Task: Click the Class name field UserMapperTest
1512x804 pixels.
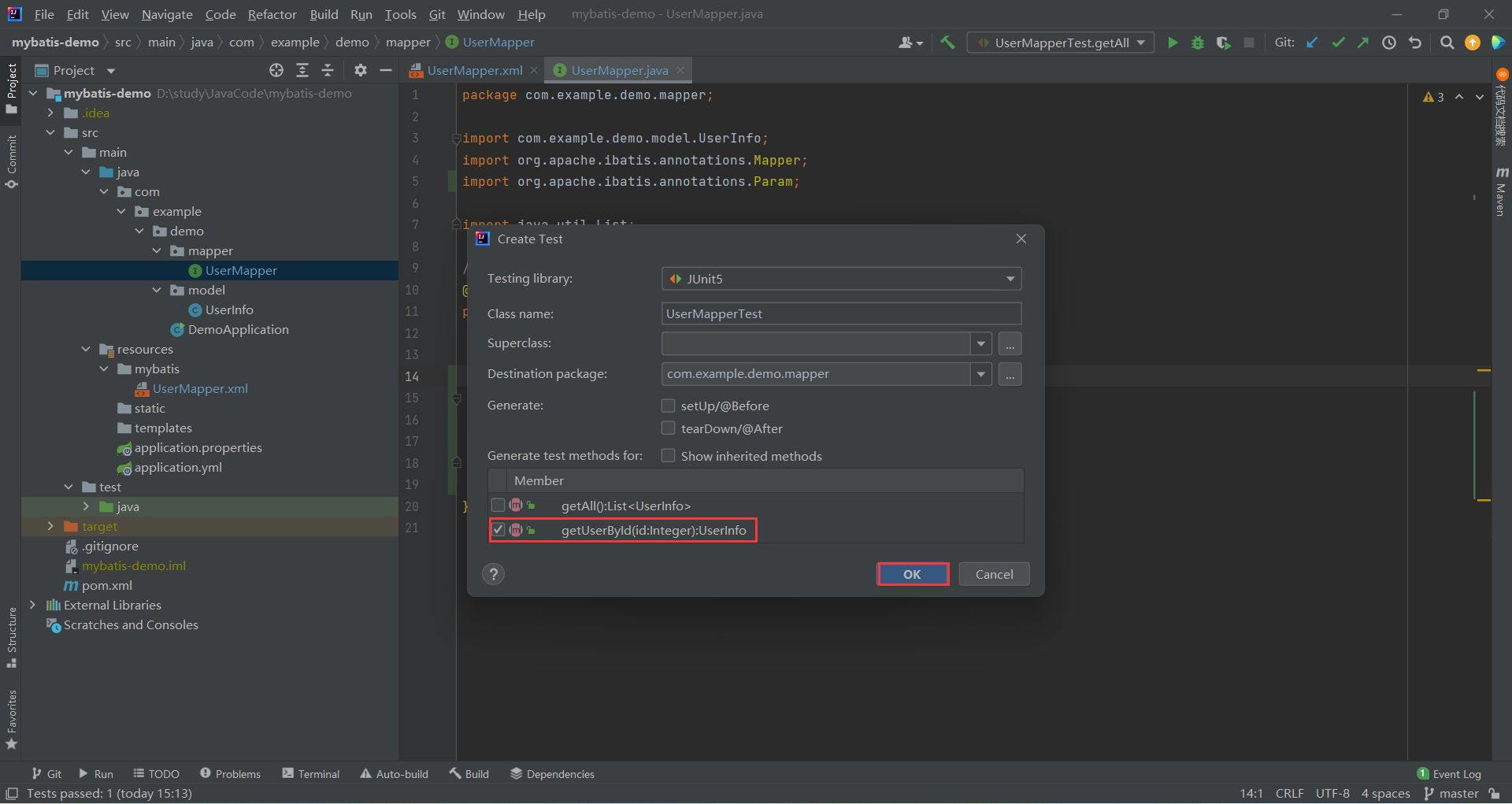Action: coord(841,313)
